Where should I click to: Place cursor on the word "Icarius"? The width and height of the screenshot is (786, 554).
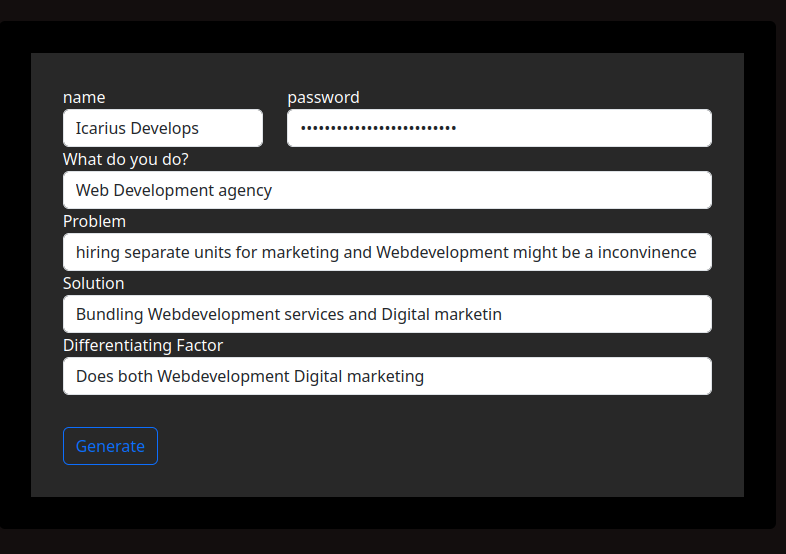101,128
